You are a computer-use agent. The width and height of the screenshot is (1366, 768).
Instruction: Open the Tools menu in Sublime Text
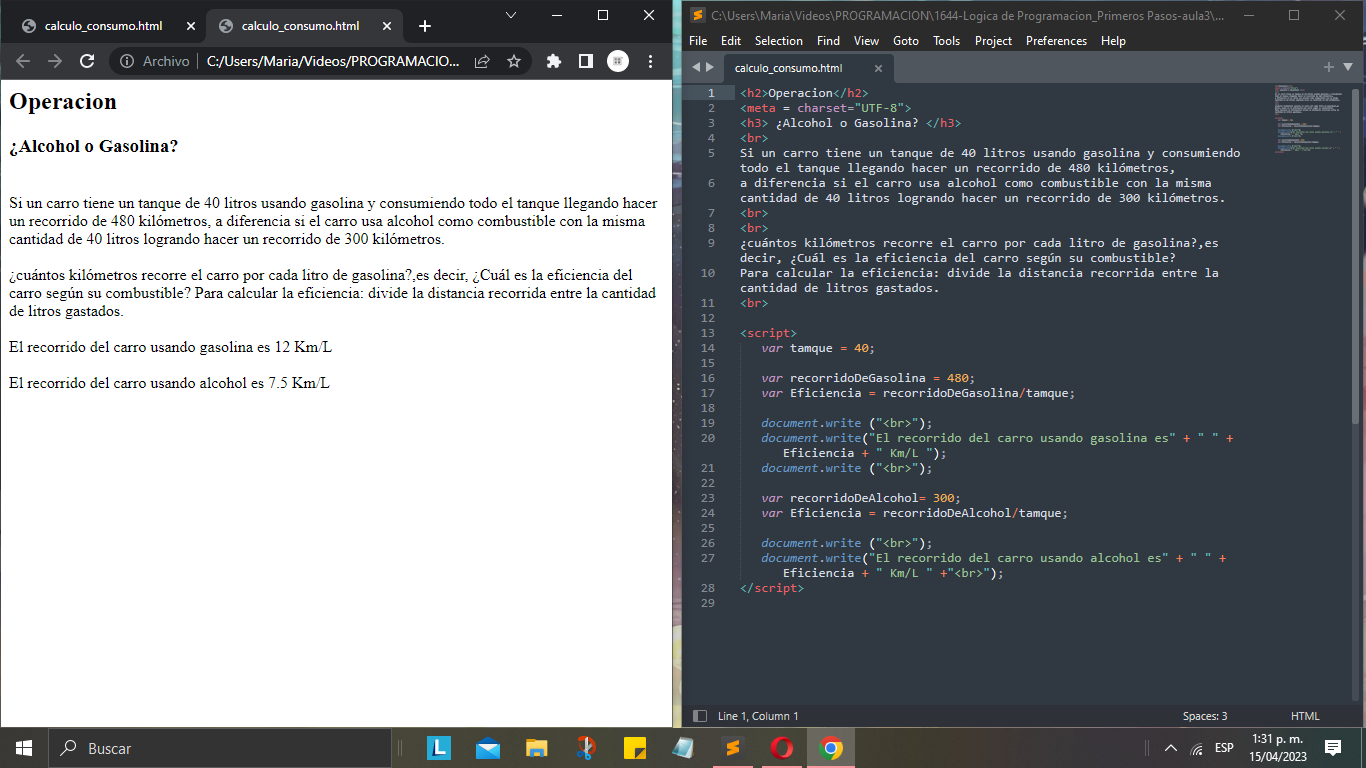coord(946,41)
